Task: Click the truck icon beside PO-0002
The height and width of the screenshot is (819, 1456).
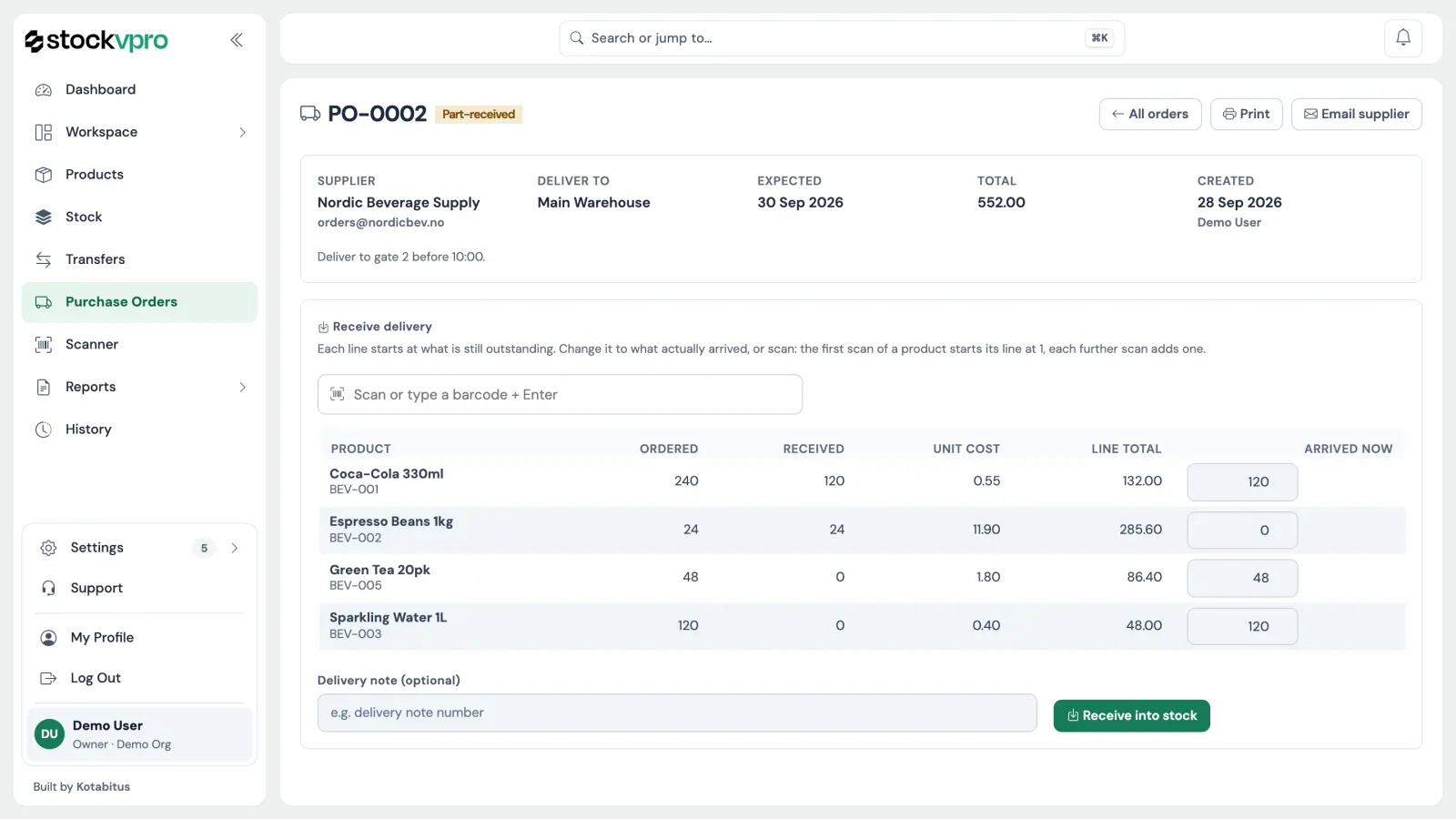Action: pos(310,114)
